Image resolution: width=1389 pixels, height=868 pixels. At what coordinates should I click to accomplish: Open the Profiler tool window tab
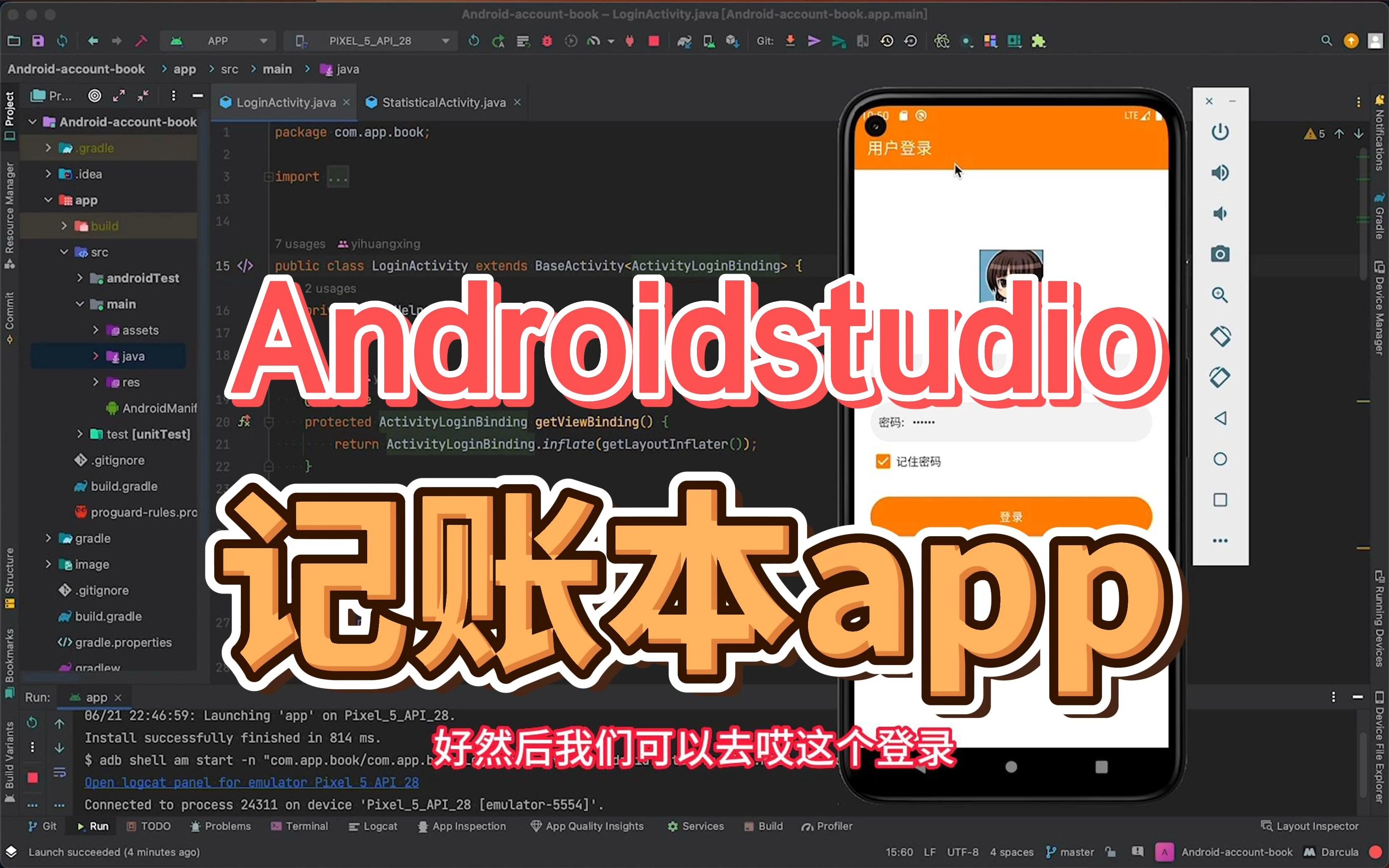coord(827,826)
